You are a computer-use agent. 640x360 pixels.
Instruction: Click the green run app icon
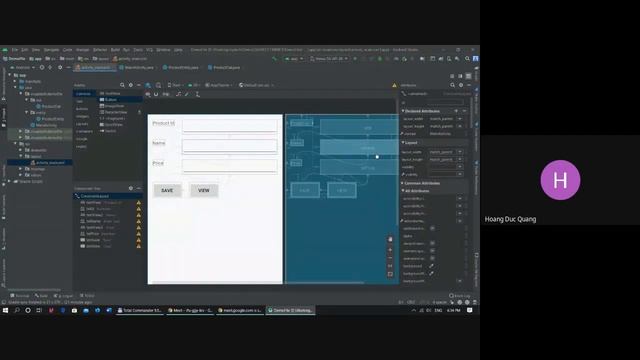355,58
